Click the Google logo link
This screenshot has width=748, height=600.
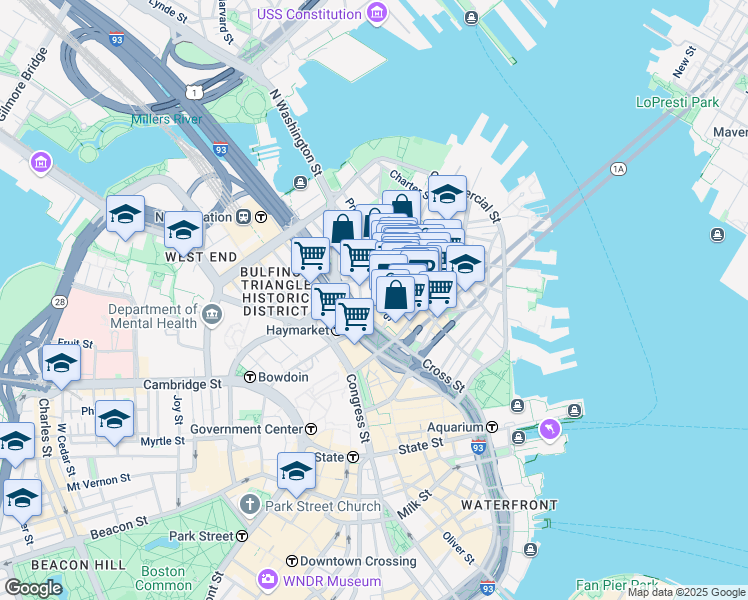point(33,588)
